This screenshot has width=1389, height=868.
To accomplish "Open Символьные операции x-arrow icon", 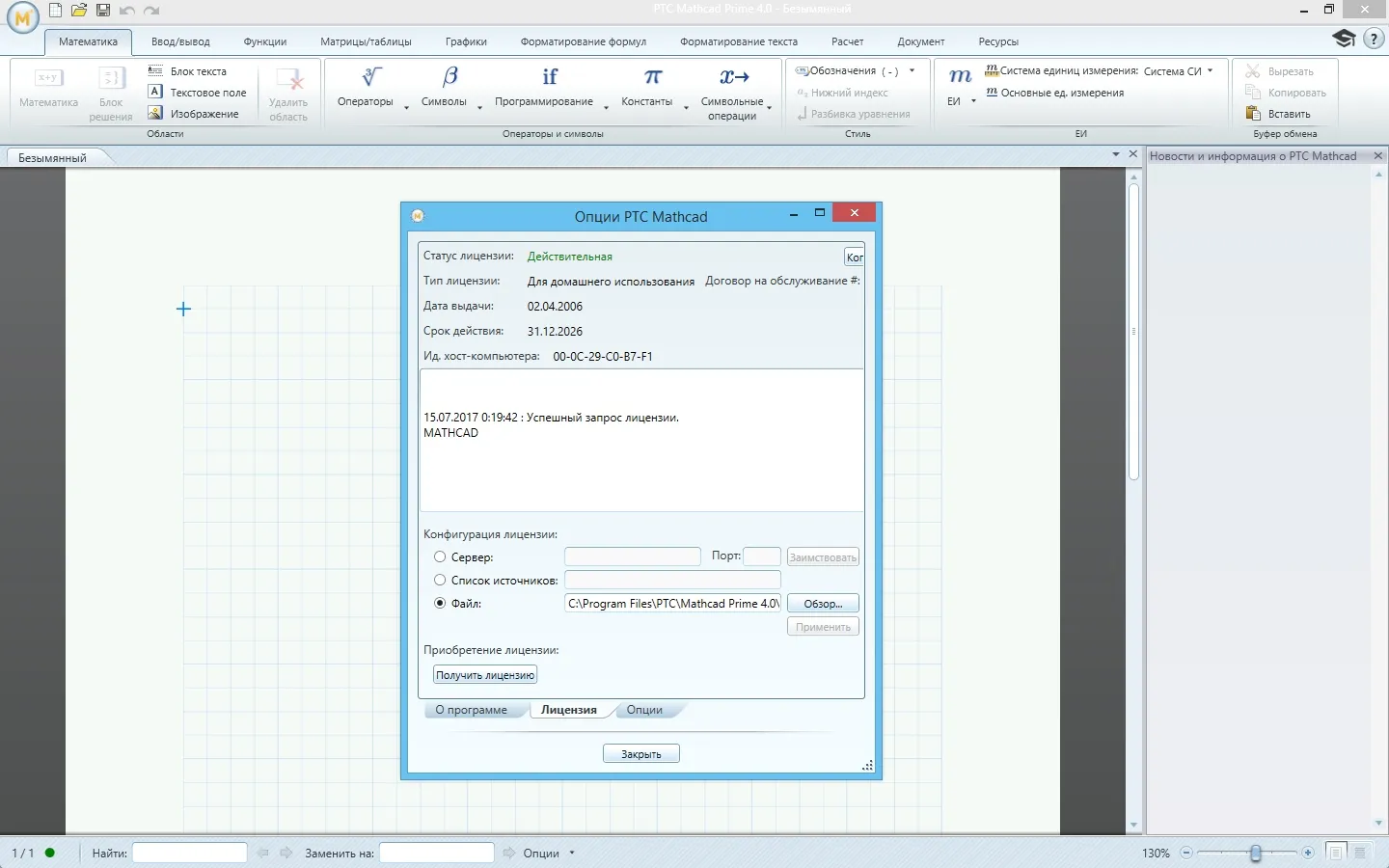I will point(734,77).
